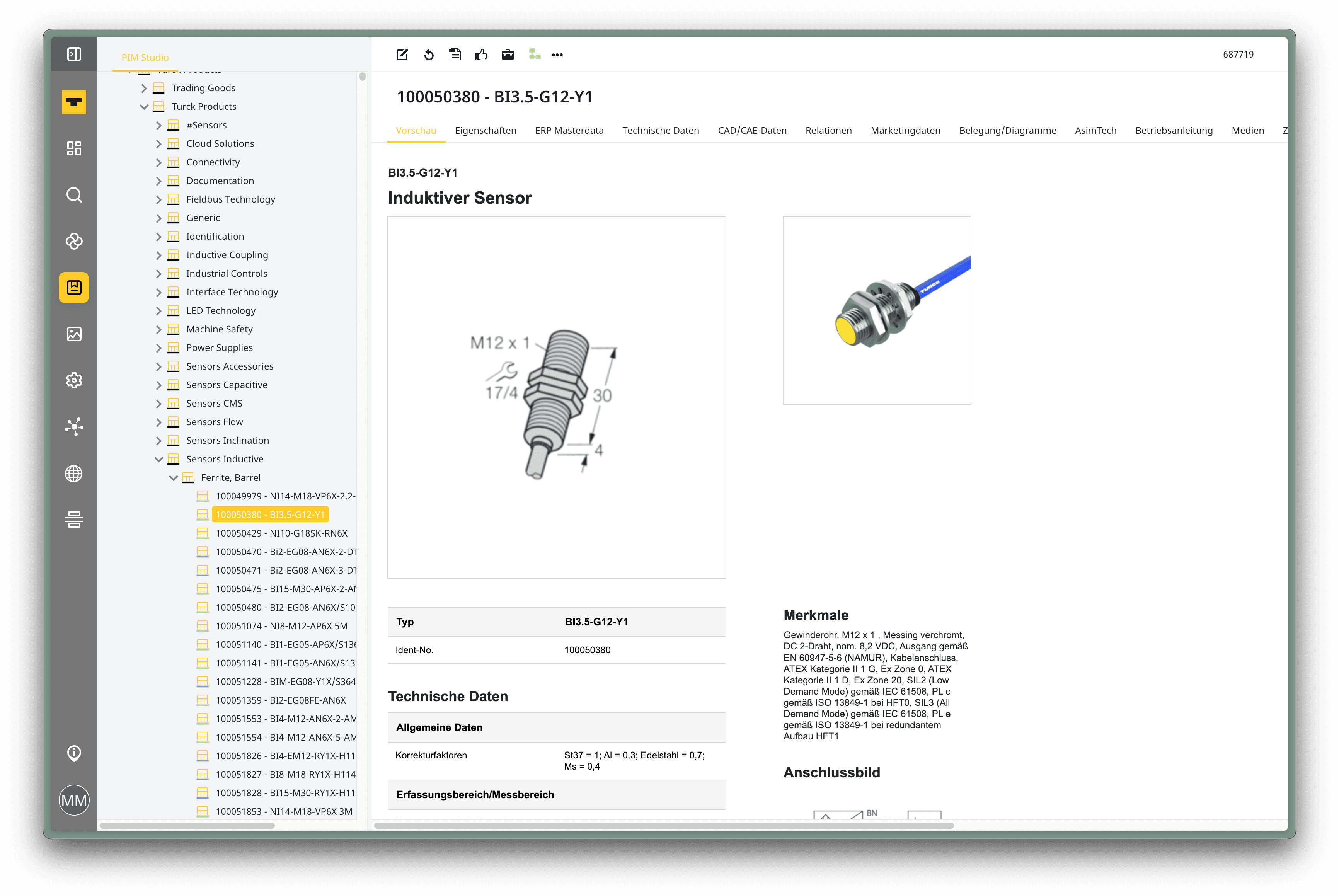The height and width of the screenshot is (896, 1339).
Task: Expand the #Sensors tree node
Action: (x=159, y=125)
